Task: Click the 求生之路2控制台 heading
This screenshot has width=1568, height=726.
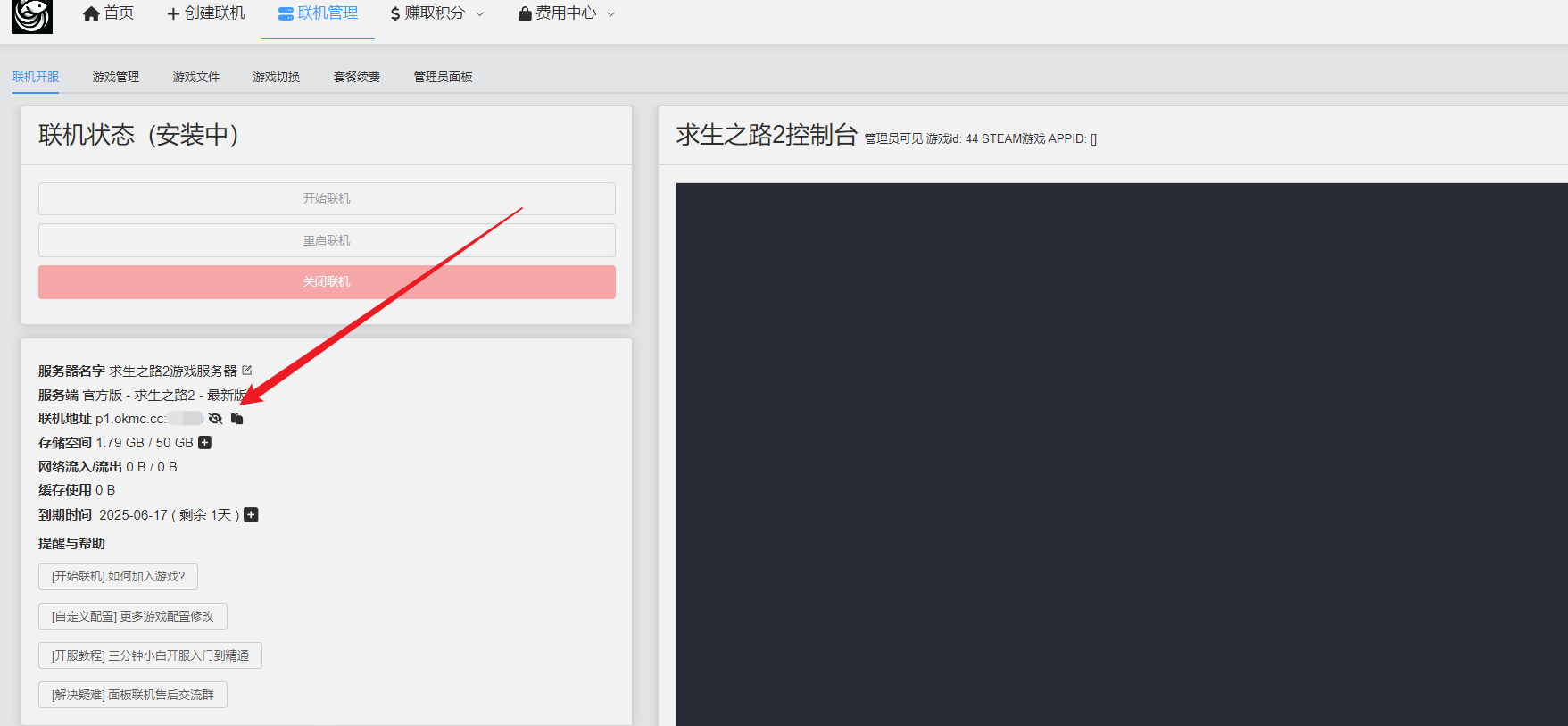Action: coord(767,135)
